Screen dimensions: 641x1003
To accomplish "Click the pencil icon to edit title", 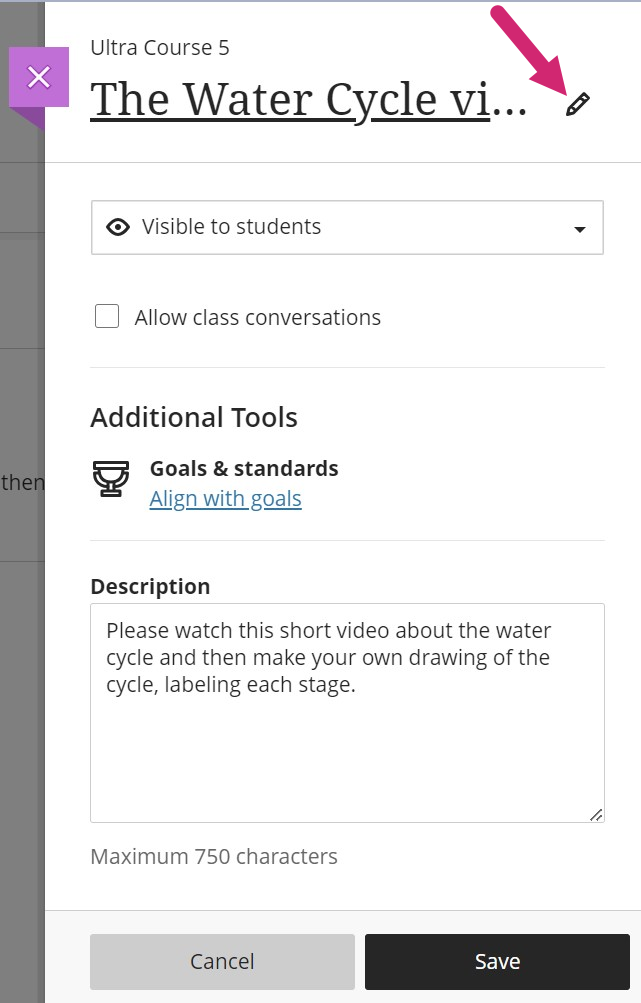I will click(578, 104).
